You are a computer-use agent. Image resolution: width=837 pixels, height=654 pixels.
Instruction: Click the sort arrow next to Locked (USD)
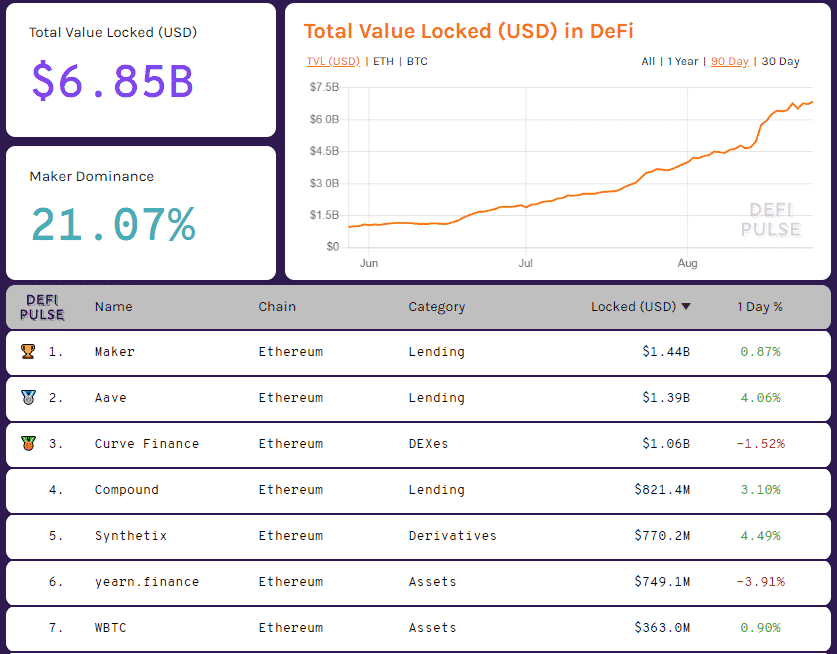(686, 307)
